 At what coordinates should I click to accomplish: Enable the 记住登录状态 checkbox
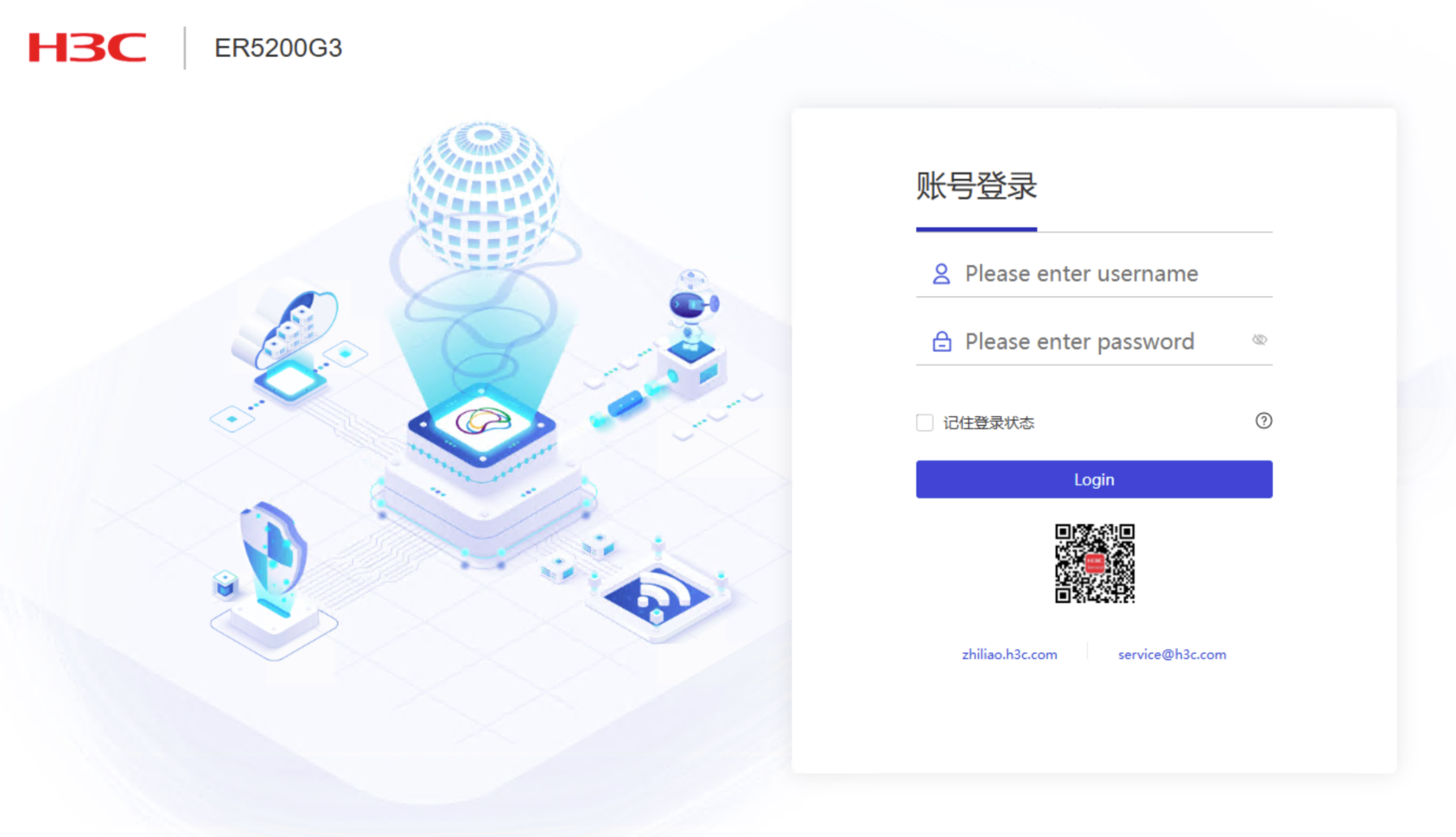(925, 422)
